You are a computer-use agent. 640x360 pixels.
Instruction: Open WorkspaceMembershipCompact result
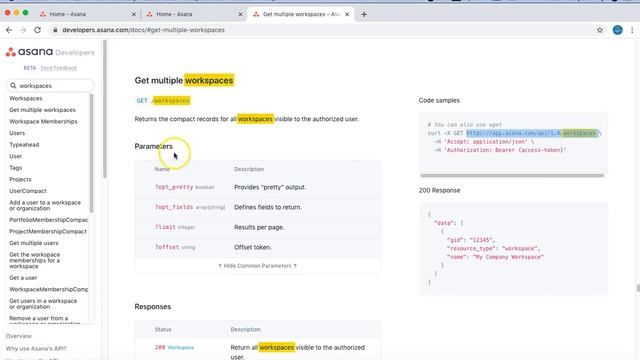48,289
